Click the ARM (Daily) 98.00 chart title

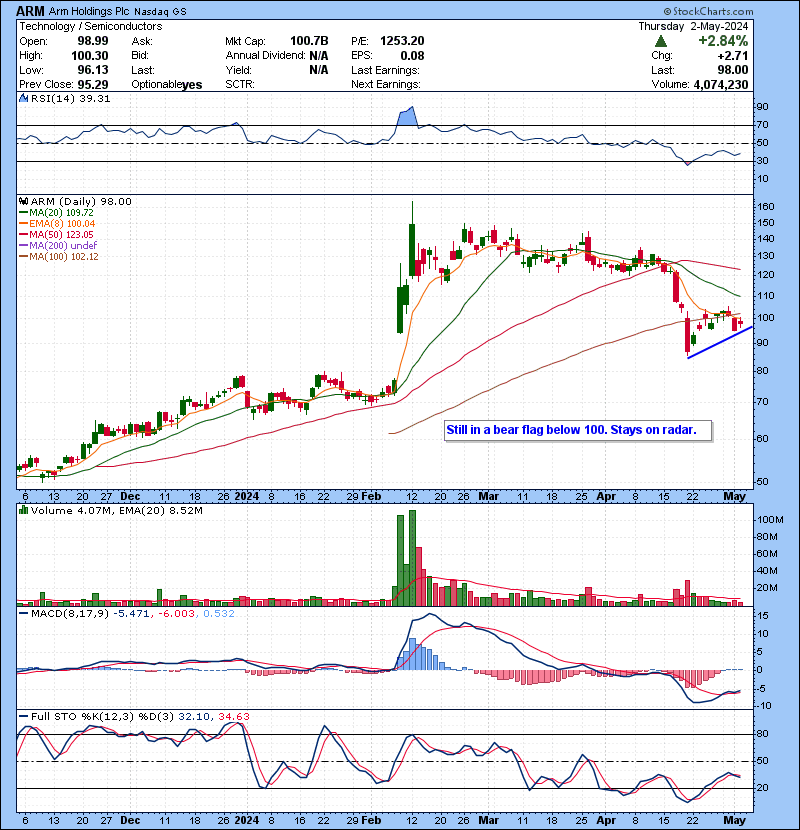coord(81,201)
